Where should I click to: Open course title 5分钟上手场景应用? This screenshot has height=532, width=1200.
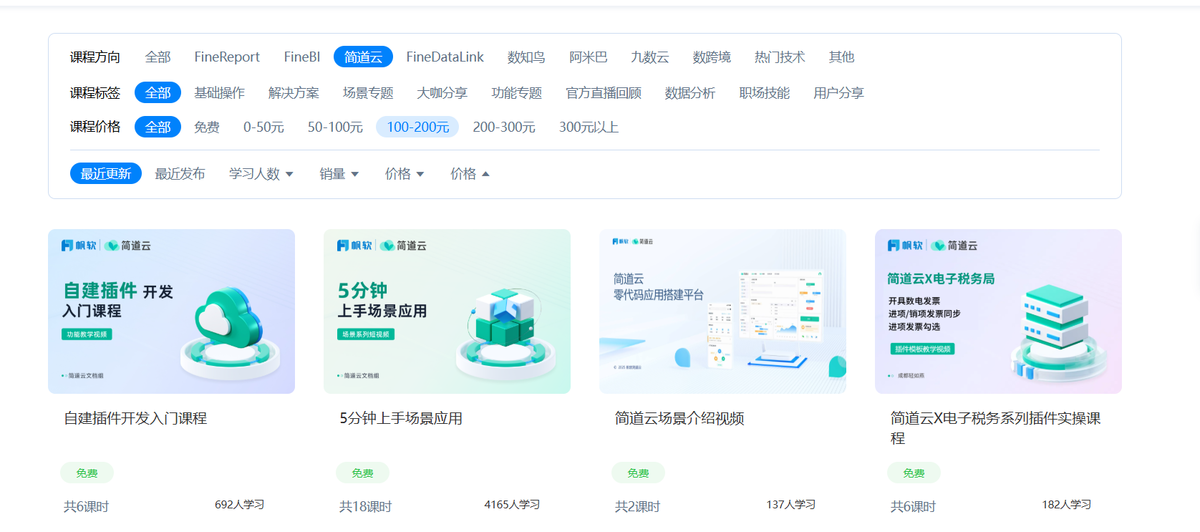click(x=401, y=418)
